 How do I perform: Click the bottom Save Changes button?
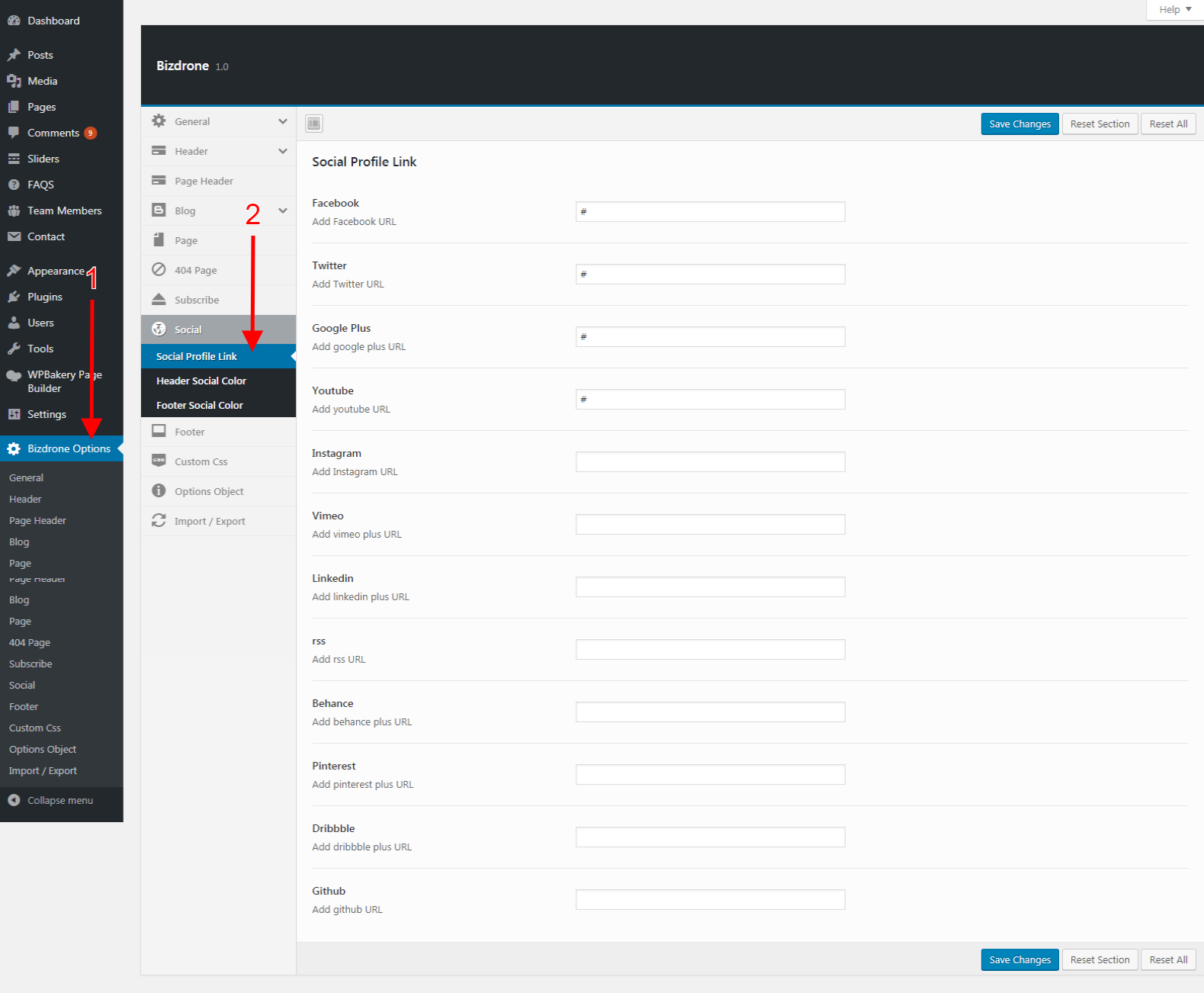click(1019, 959)
